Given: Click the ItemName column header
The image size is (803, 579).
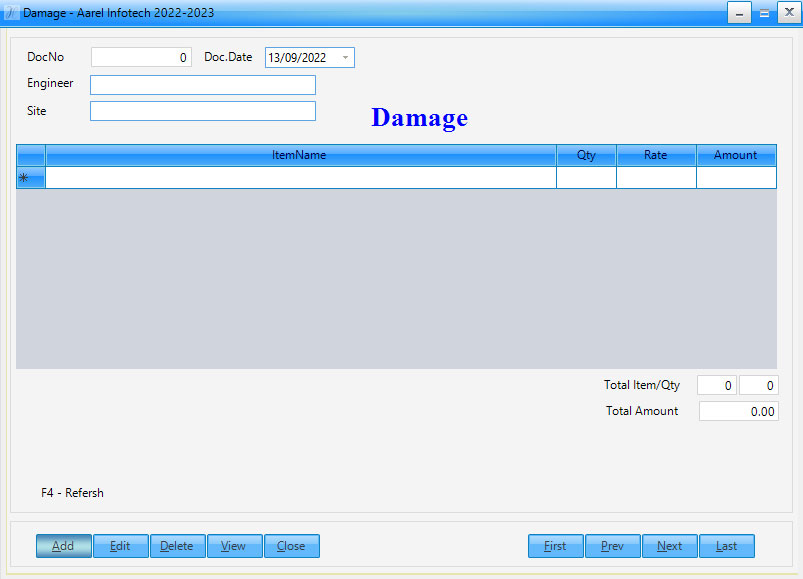Looking at the screenshot, I should click(x=300, y=155).
